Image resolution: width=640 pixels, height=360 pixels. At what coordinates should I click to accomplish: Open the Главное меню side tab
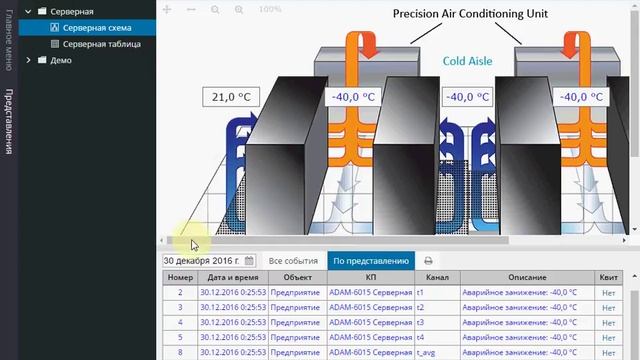[9, 40]
